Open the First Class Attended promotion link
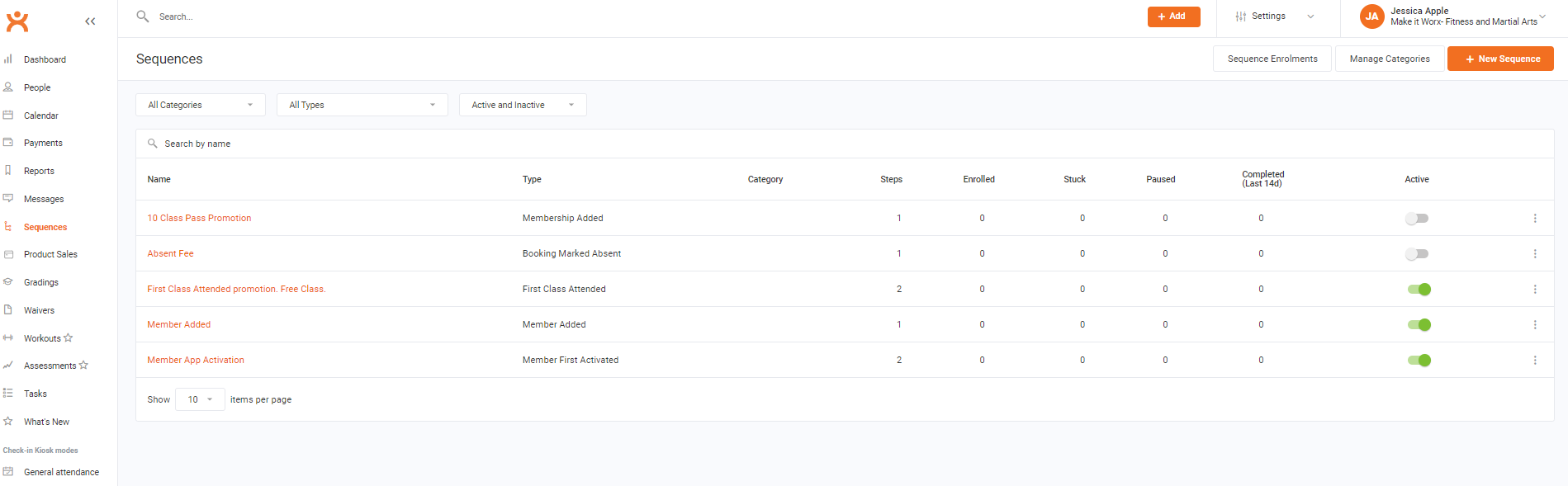 (x=236, y=290)
